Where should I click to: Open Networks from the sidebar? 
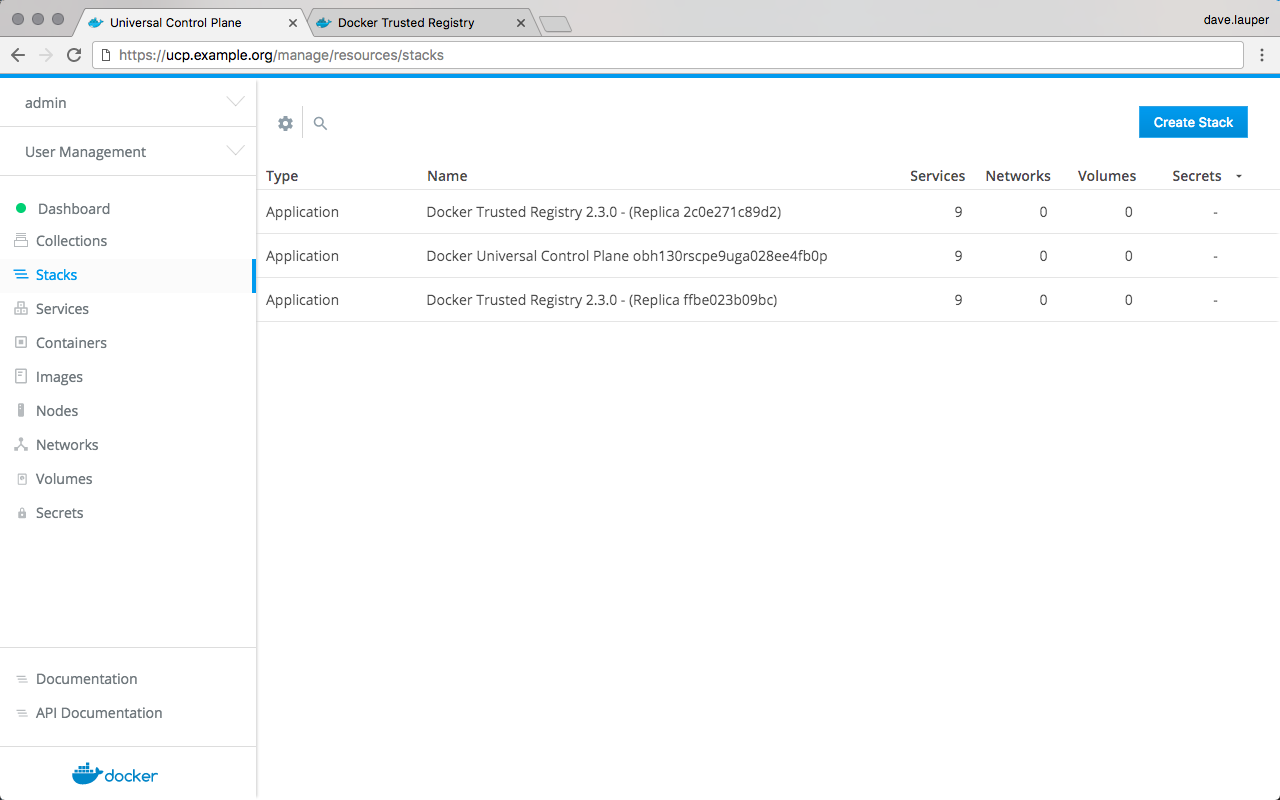click(66, 445)
